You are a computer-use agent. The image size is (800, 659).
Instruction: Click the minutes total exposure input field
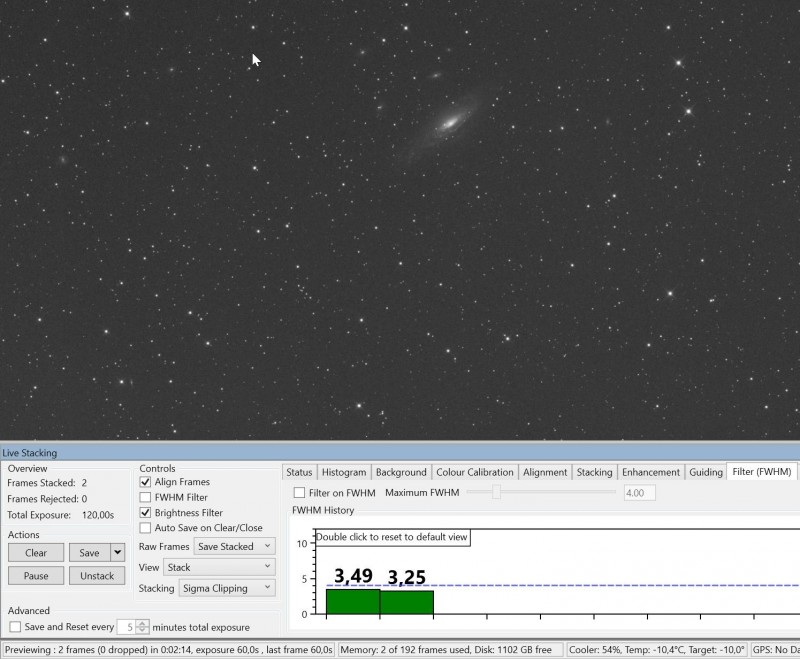point(127,627)
